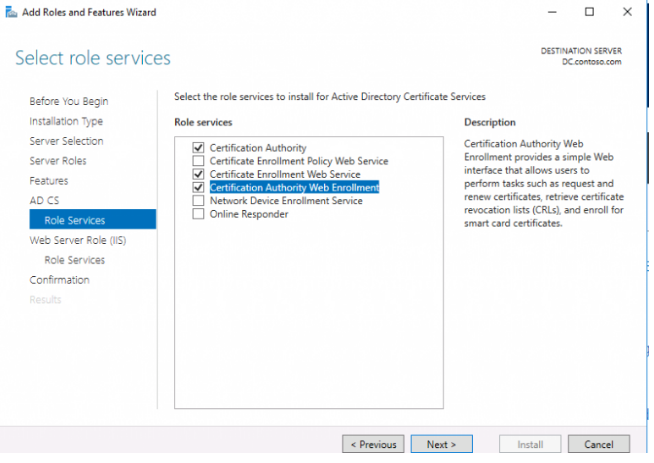The image size is (654, 463).
Task: Maximize the wizard window
Action: (x=589, y=13)
